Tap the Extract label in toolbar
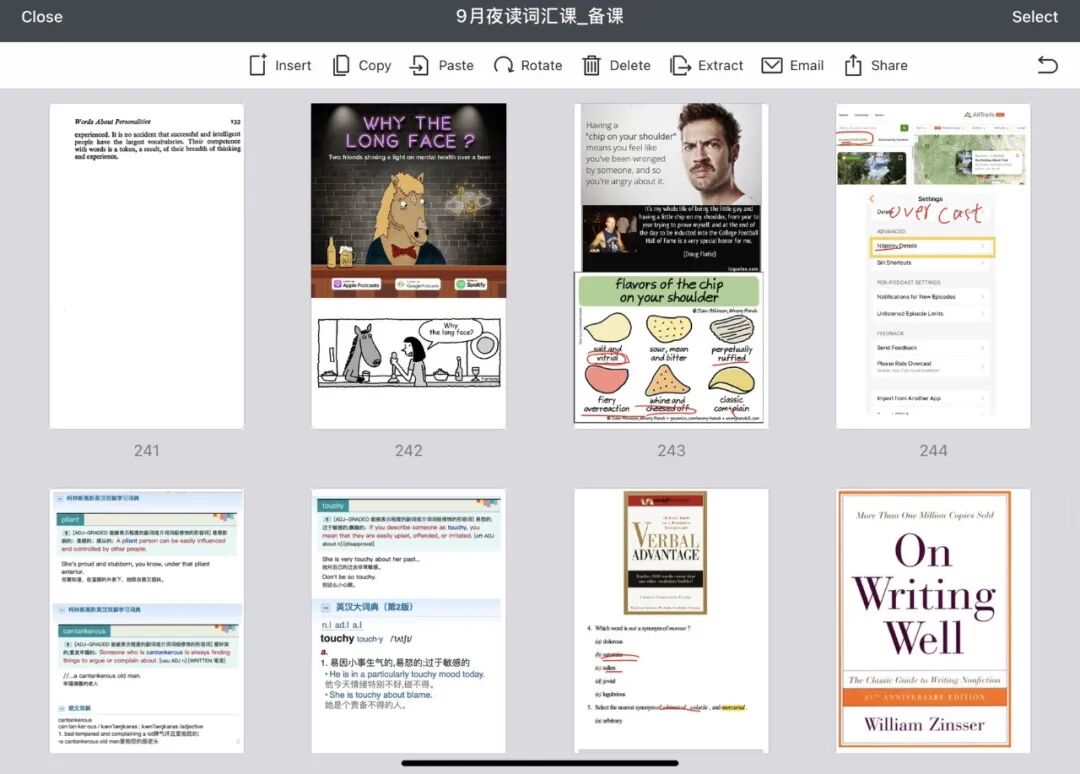The width and height of the screenshot is (1080, 774). (x=720, y=65)
